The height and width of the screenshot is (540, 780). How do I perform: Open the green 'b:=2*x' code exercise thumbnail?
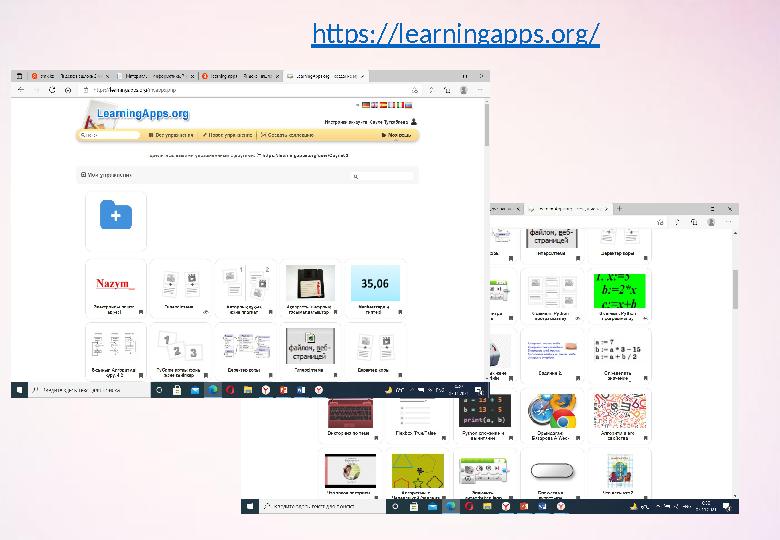point(620,291)
